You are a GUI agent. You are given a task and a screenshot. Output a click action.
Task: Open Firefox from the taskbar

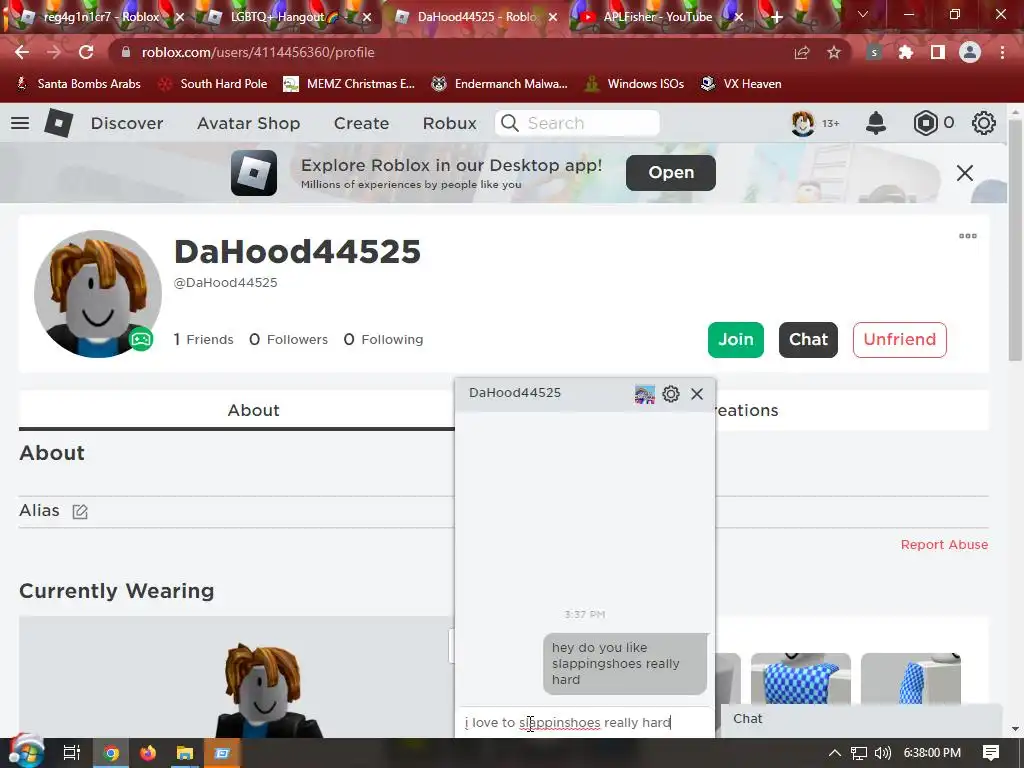[x=148, y=753]
